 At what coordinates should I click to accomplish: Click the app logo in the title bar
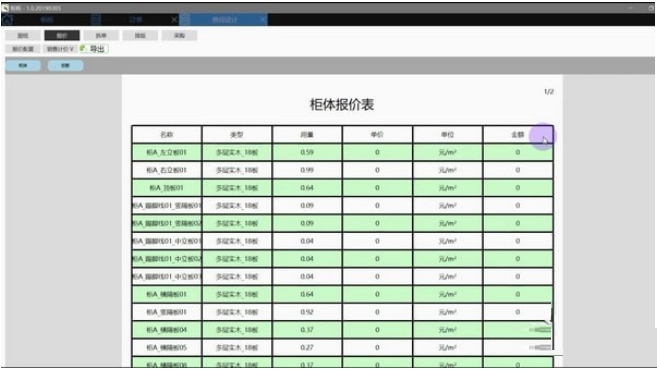click(x=5, y=8)
